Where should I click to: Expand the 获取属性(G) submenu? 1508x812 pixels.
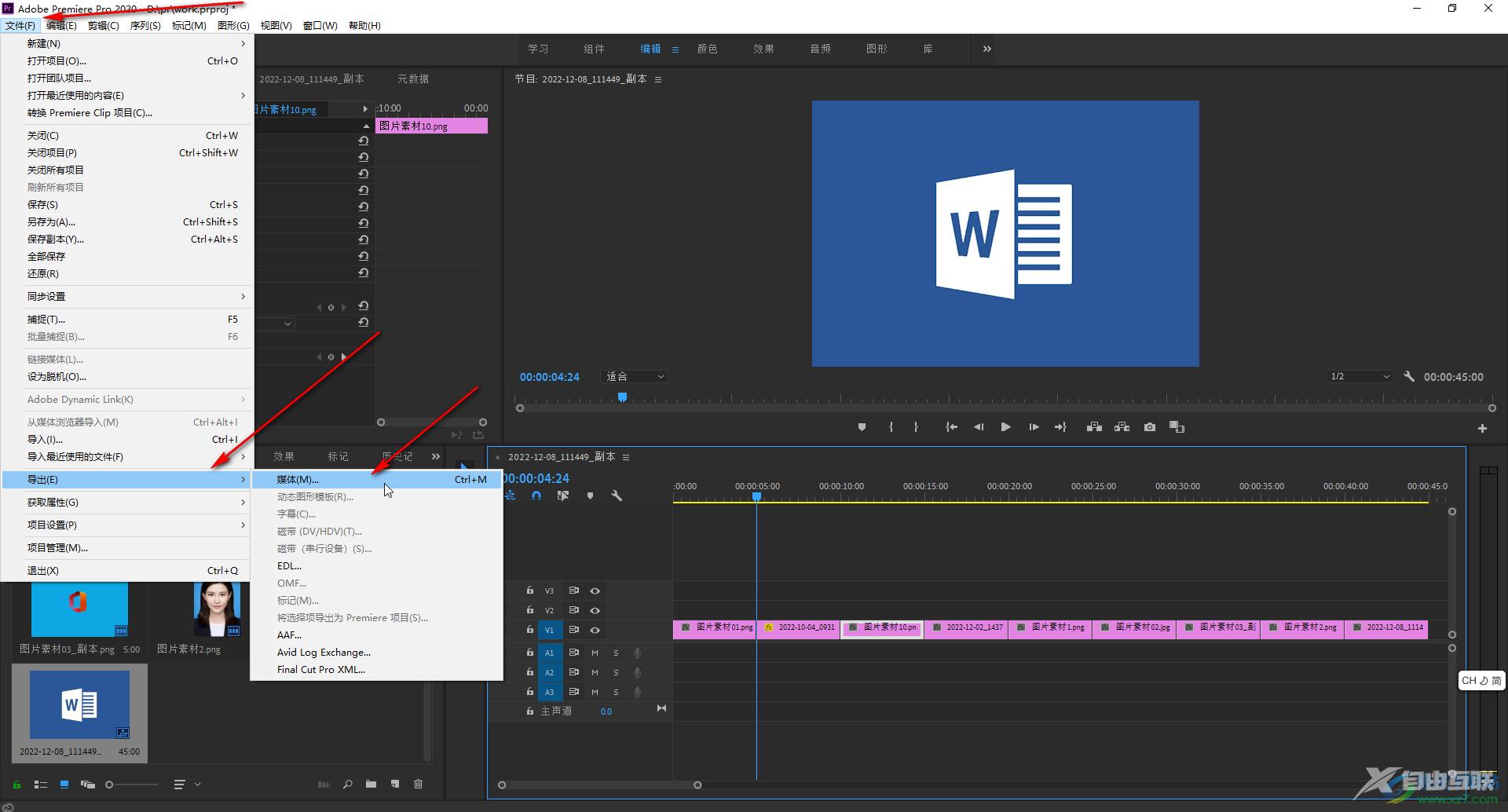[126, 503]
